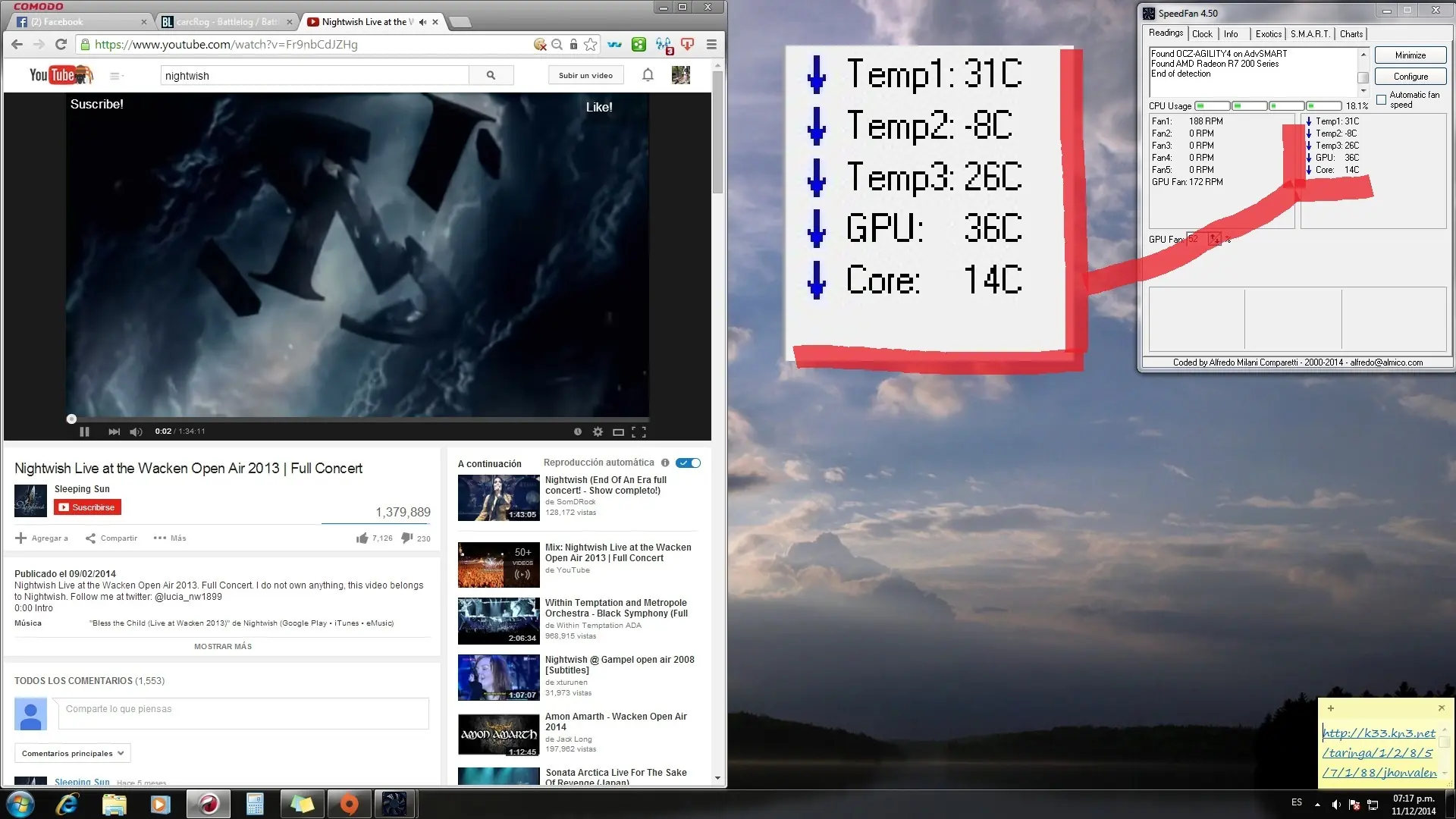Image resolution: width=1456 pixels, height=819 pixels.
Task: Open the YouTube guide hamburger menu
Action: tap(116, 76)
